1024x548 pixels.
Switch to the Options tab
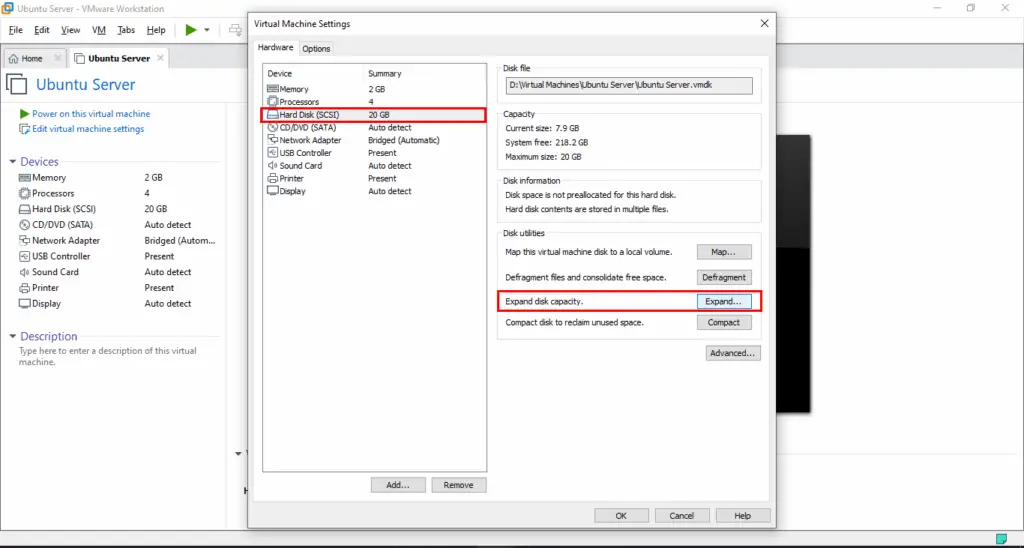[316, 48]
